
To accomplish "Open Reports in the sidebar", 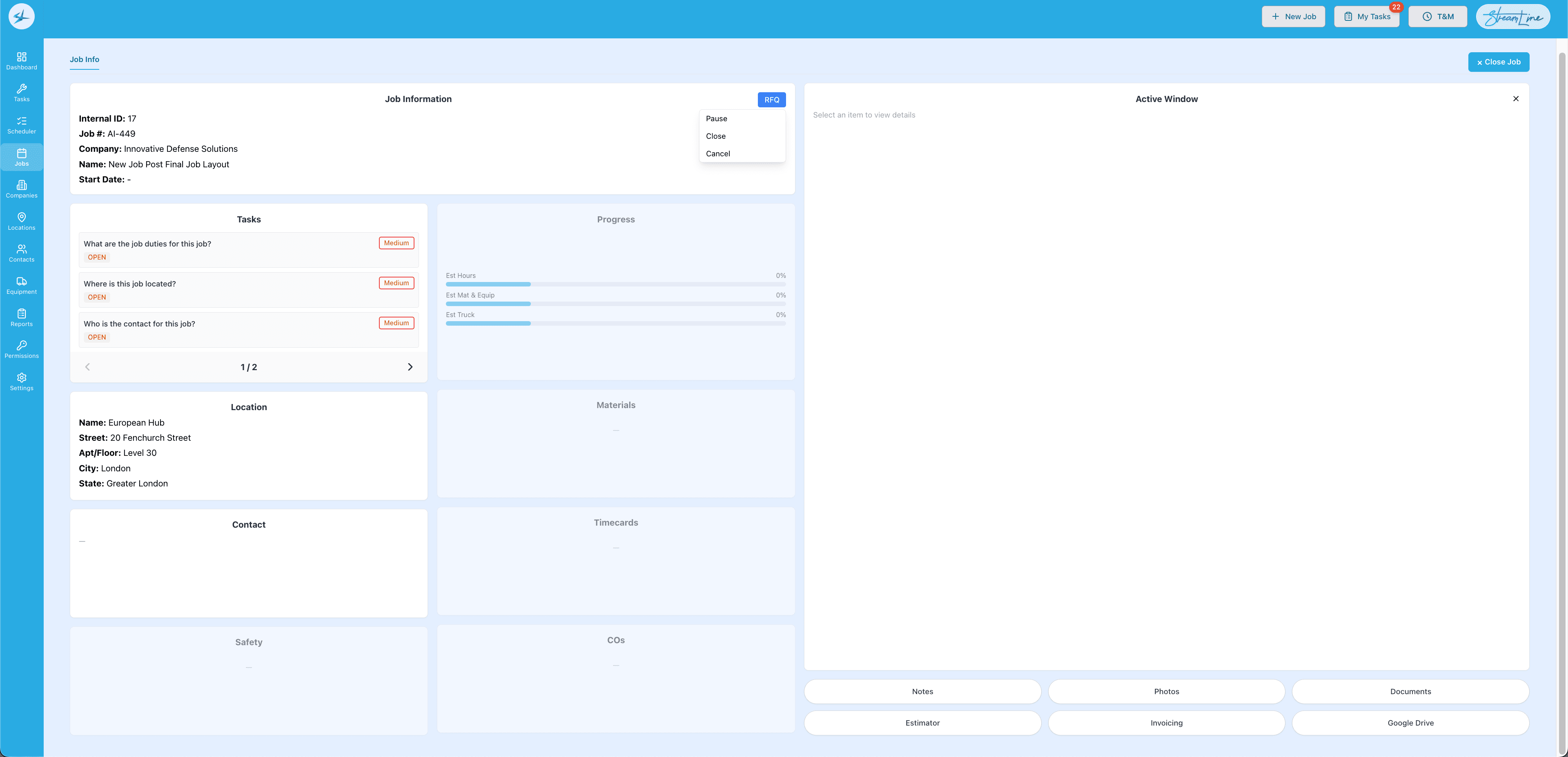I will [x=21, y=317].
